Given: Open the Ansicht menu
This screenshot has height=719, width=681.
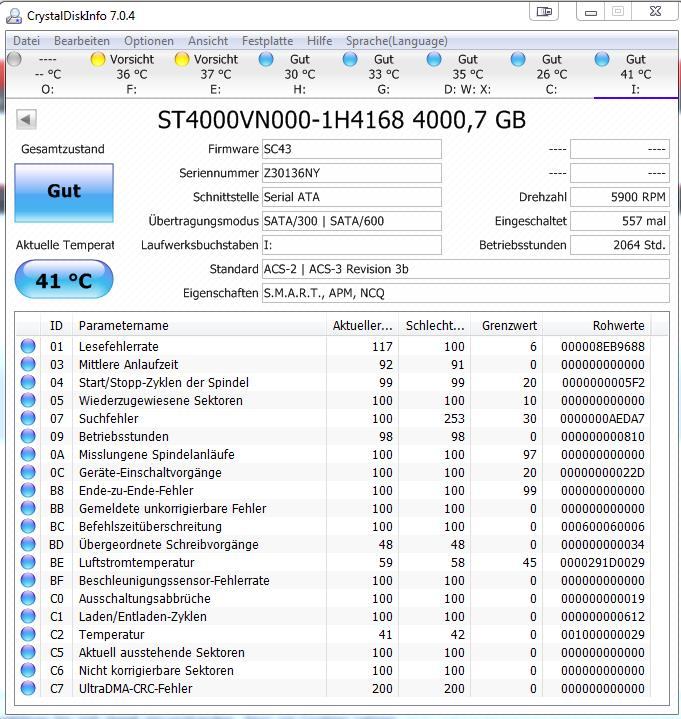Looking at the screenshot, I should pos(208,41).
